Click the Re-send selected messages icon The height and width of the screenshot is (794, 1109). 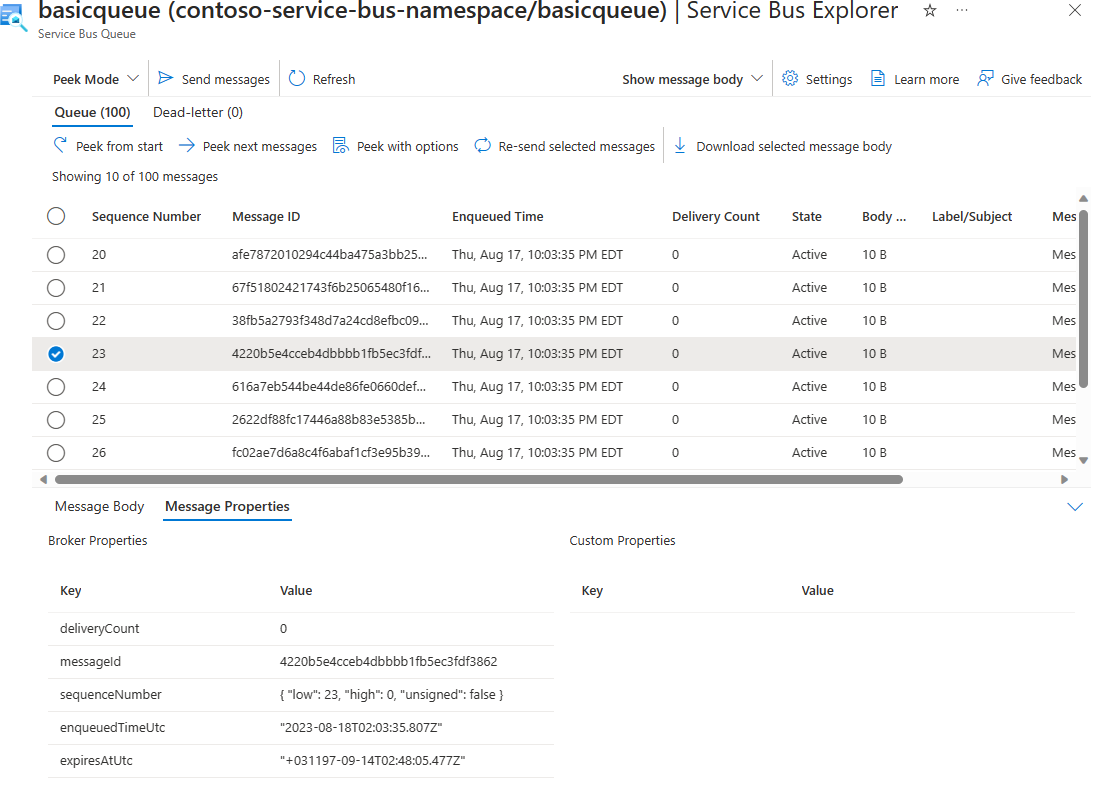click(x=482, y=146)
